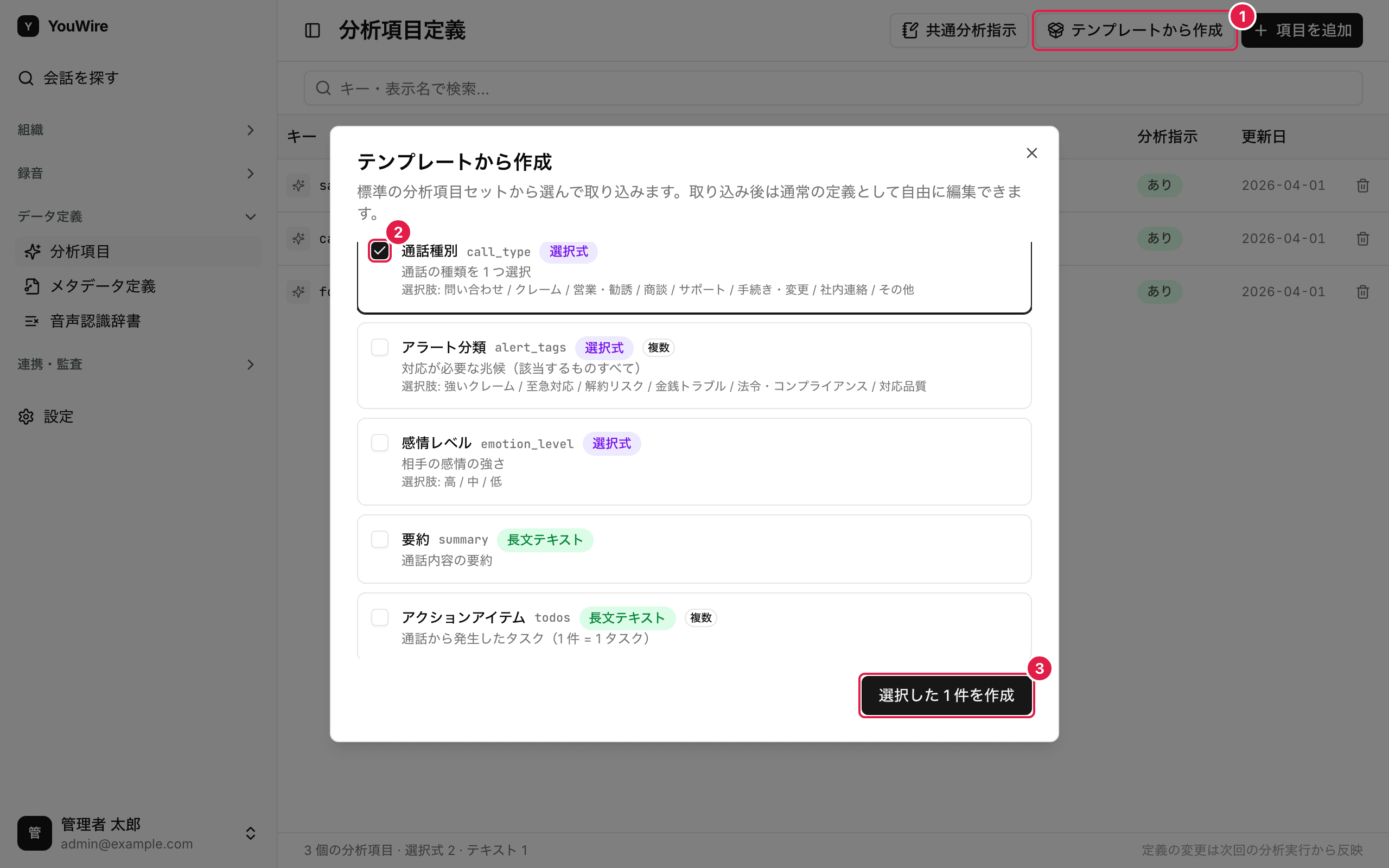Uncheck the 通話種別 call_type checkbox
The image size is (1389, 868).
coord(379,251)
